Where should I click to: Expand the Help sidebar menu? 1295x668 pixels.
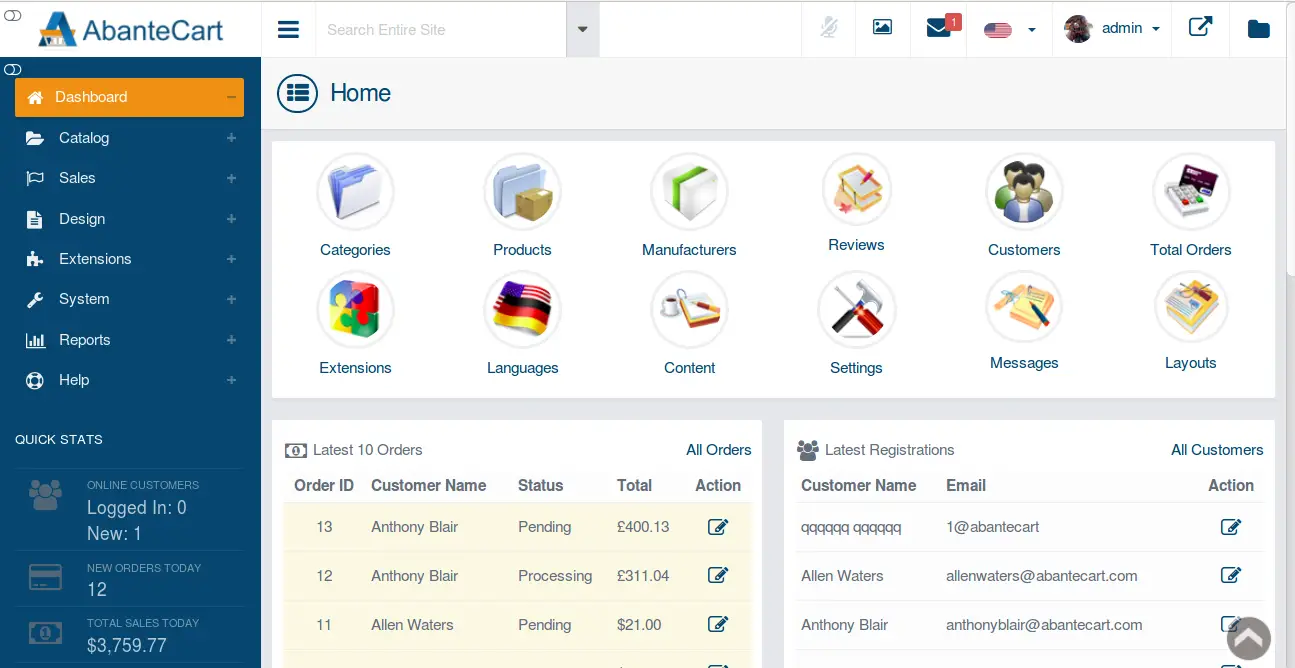[x=130, y=380]
